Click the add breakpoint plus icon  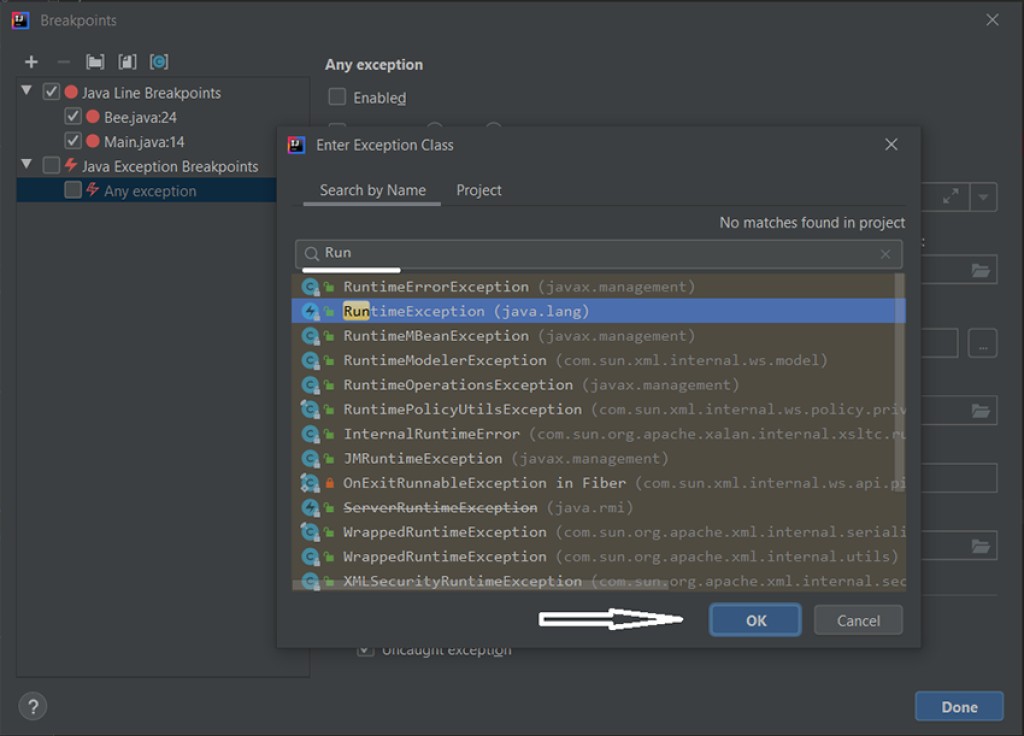point(31,61)
